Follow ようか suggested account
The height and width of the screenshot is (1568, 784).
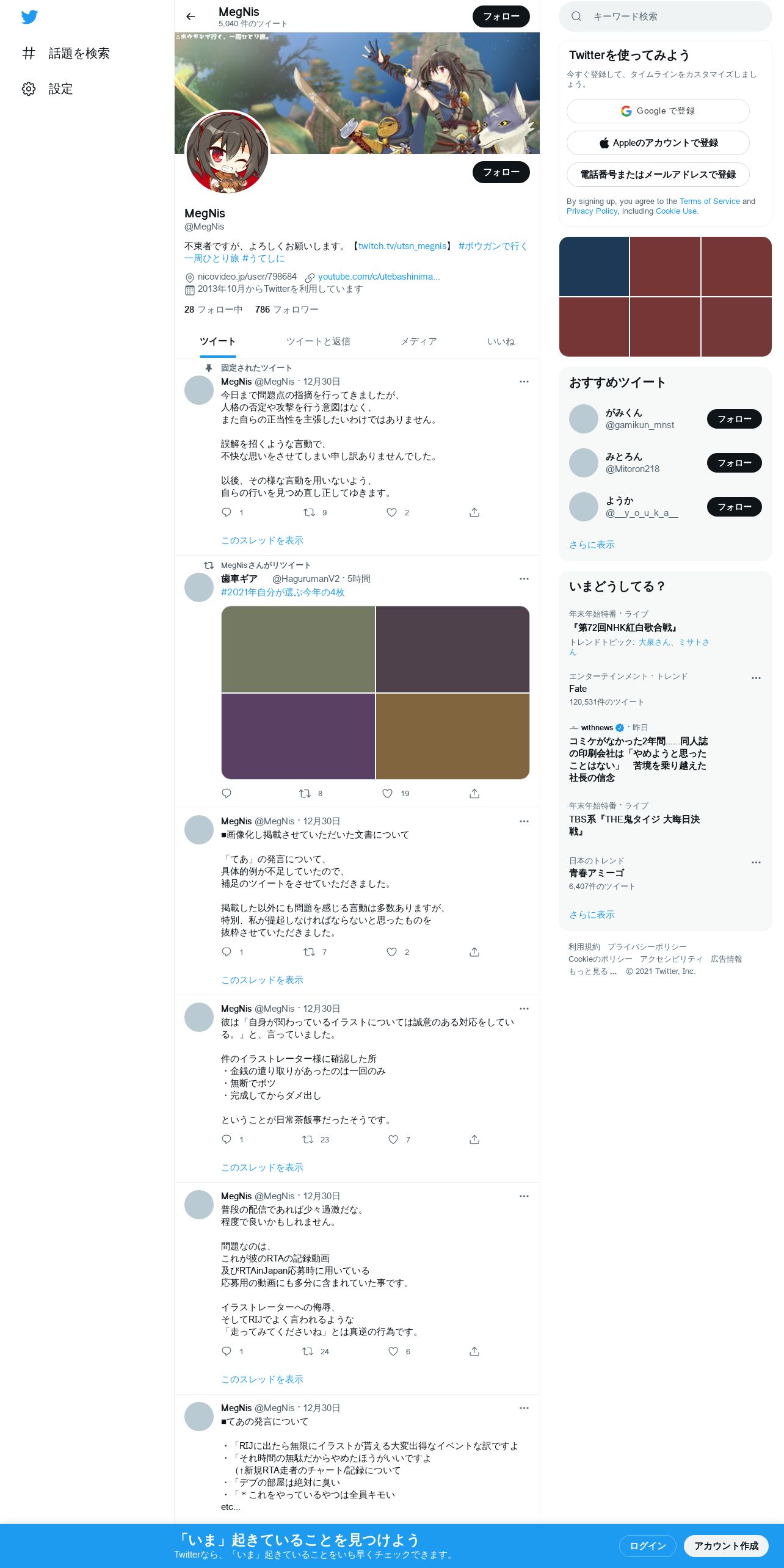point(735,507)
